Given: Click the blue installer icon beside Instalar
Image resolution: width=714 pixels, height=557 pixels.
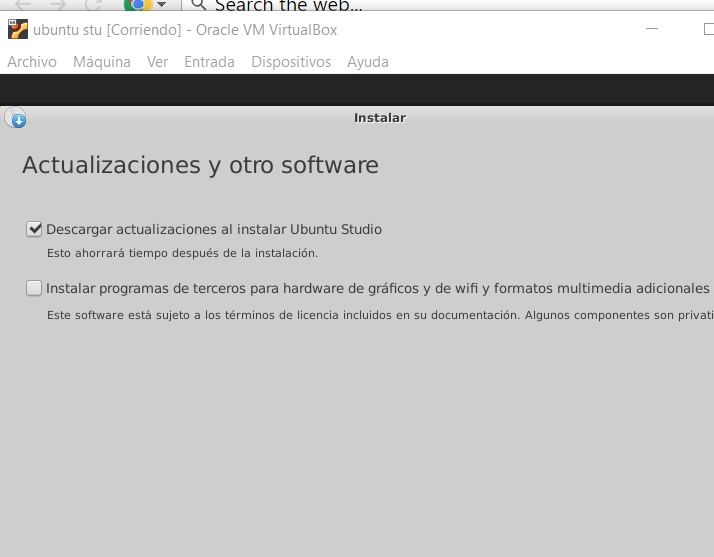Looking at the screenshot, I should [x=16, y=119].
